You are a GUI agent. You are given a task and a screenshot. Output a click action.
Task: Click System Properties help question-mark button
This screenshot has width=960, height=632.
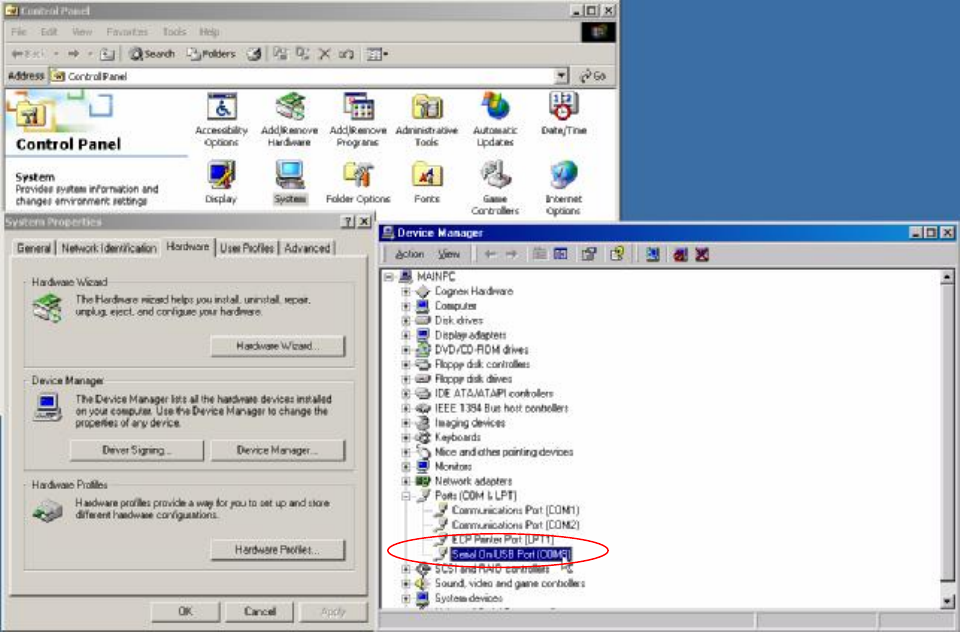[x=348, y=222]
